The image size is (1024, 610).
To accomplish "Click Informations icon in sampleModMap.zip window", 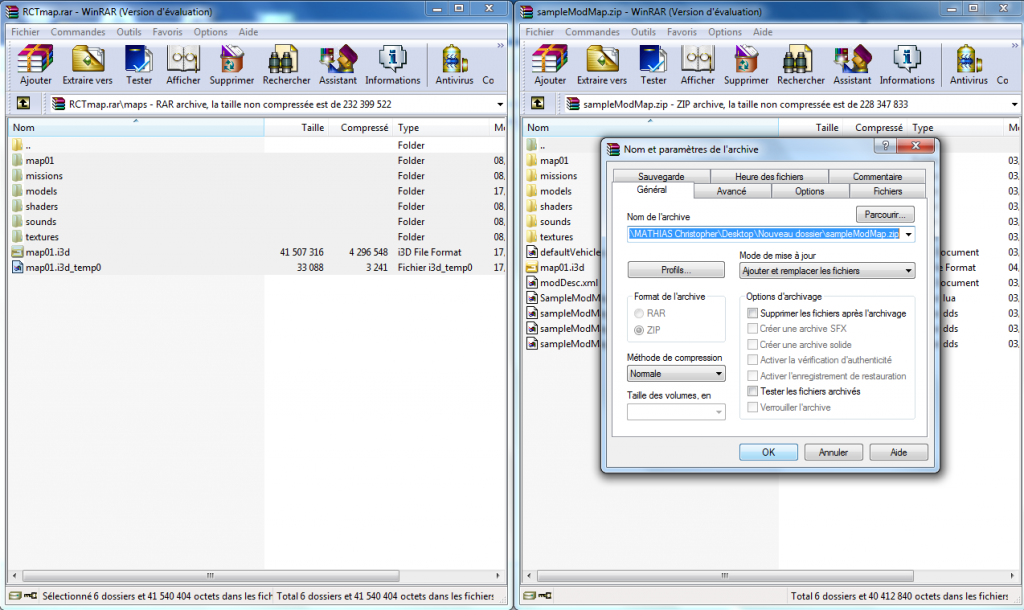I will point(907,65).
